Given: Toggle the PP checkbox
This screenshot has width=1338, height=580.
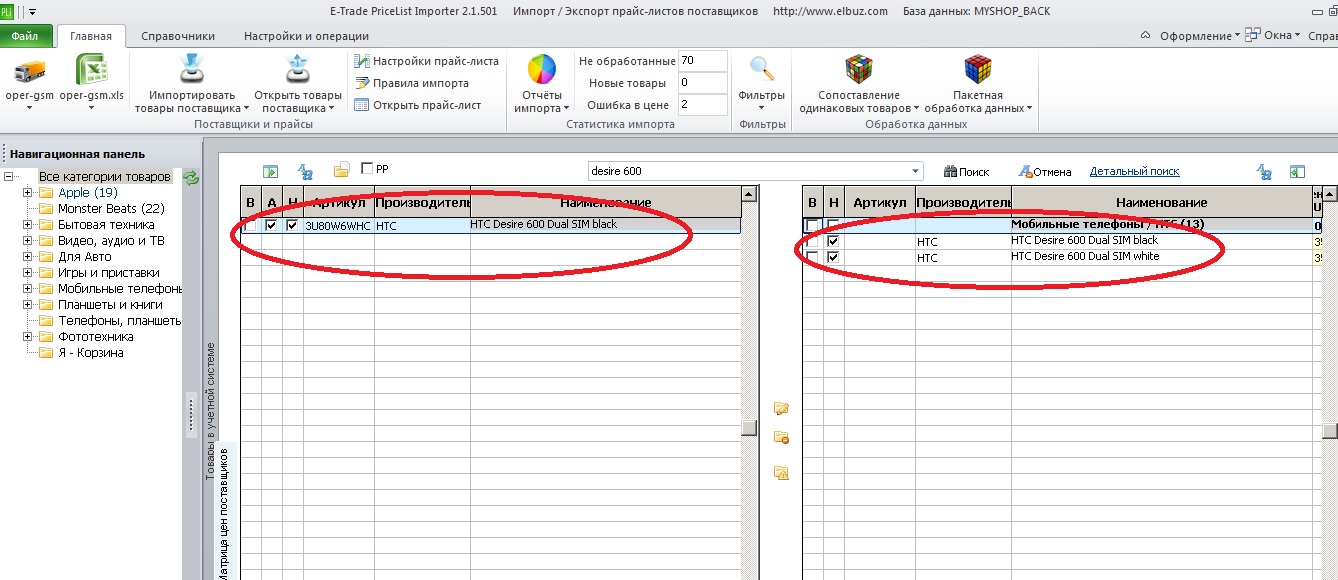Looking at the screenshot, I should (x=367, y=169).
